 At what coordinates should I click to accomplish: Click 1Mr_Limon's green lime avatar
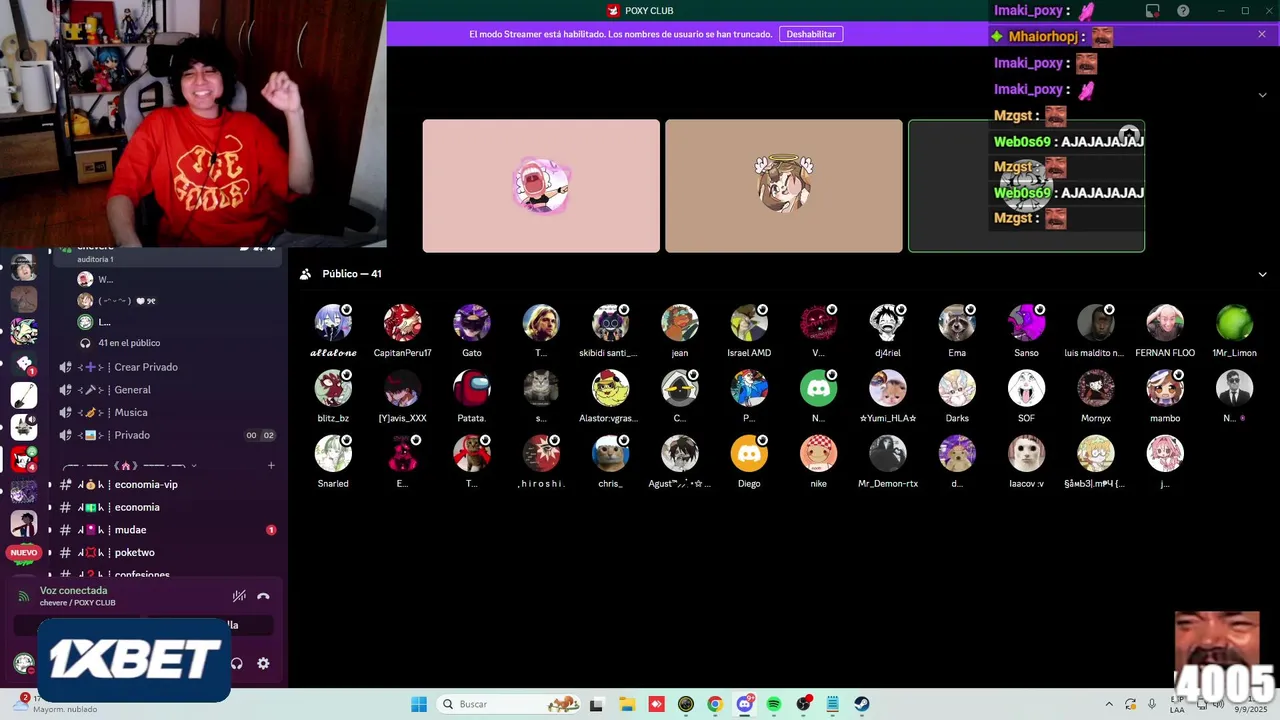point(1234,323)
